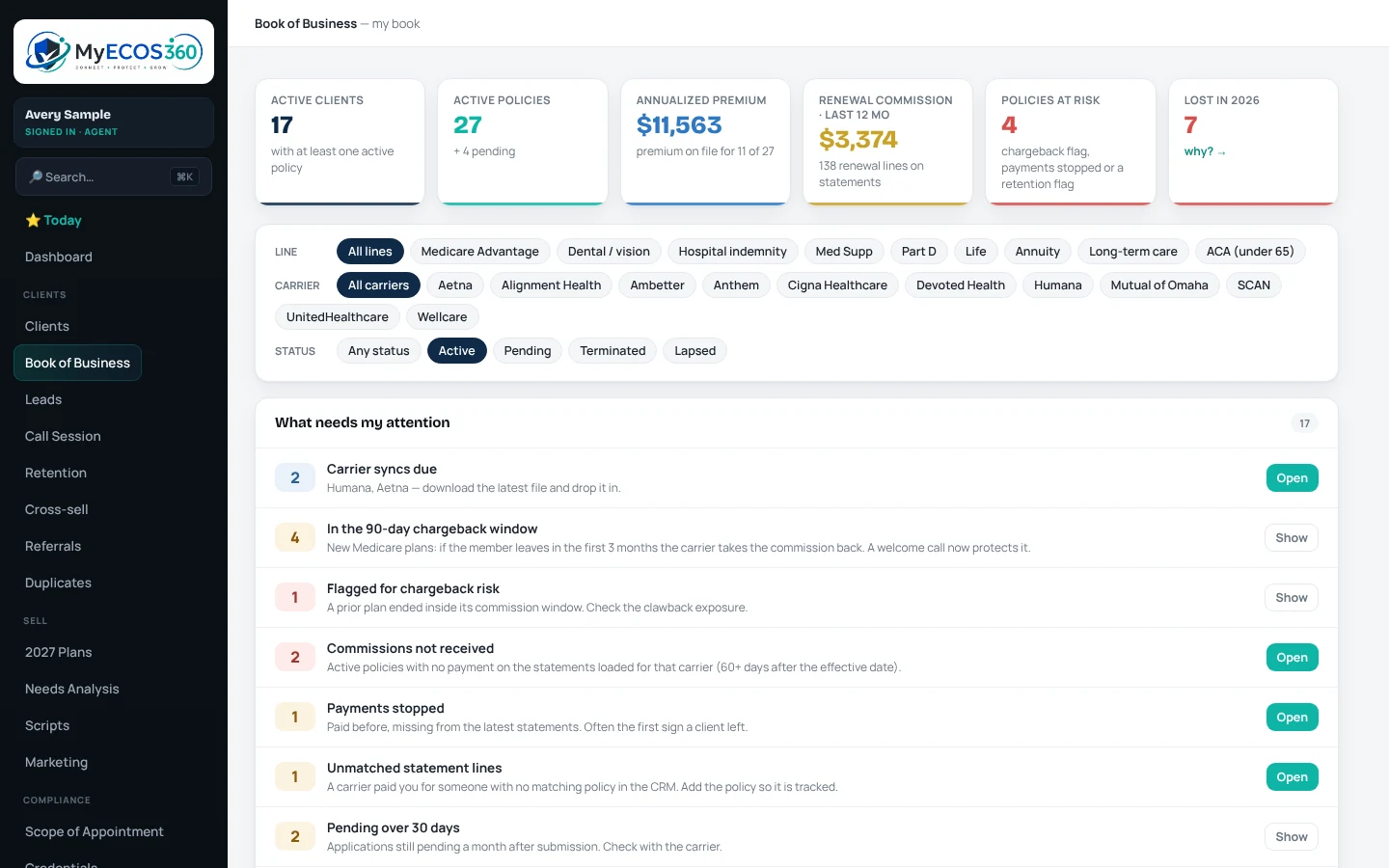
Task: Select Annuity line filter
Action: (1038, 252)
